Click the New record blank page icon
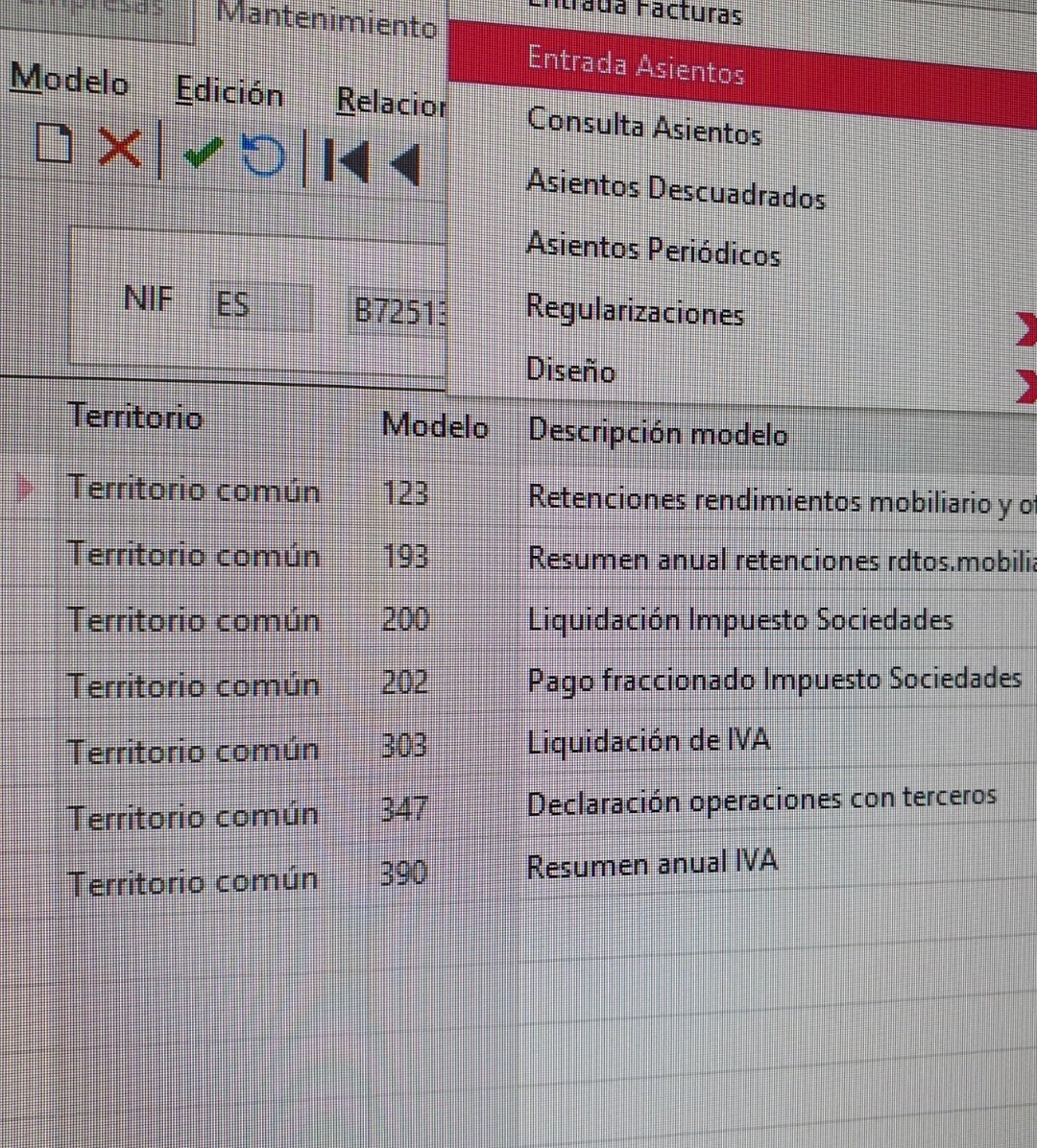Screen dimensions: 1037x1148 pyautogui.click(x=54, y=142)
